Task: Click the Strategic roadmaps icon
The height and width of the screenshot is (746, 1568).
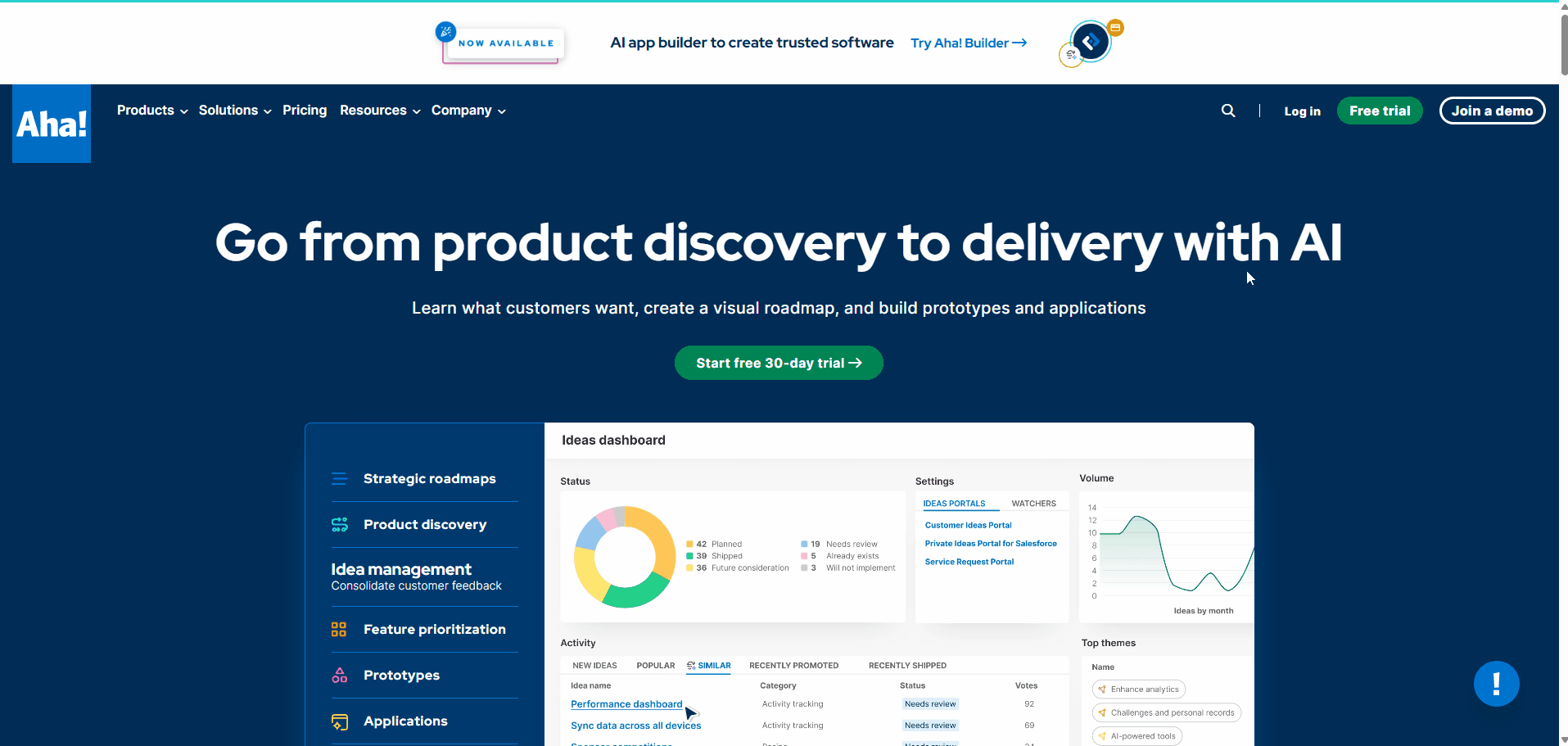Action: pyautogui.click(x=339, y=479)
